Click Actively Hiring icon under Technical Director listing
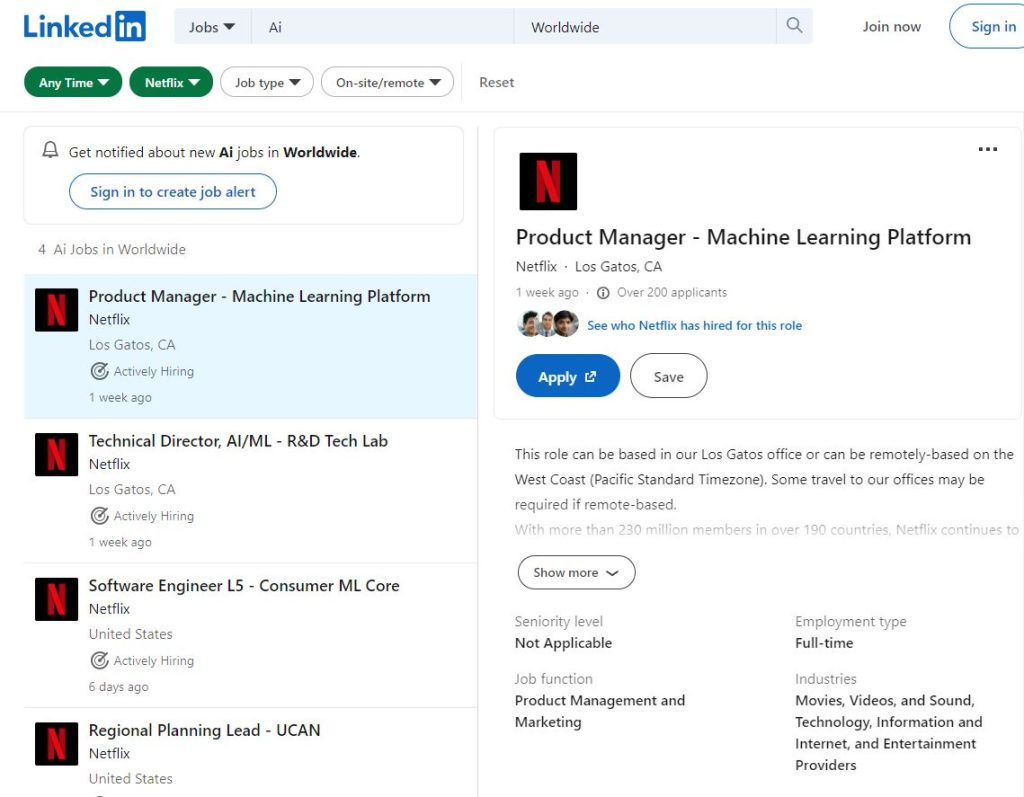The width and height of the screenshot is (1024, 797). click(x=99, y=516)
